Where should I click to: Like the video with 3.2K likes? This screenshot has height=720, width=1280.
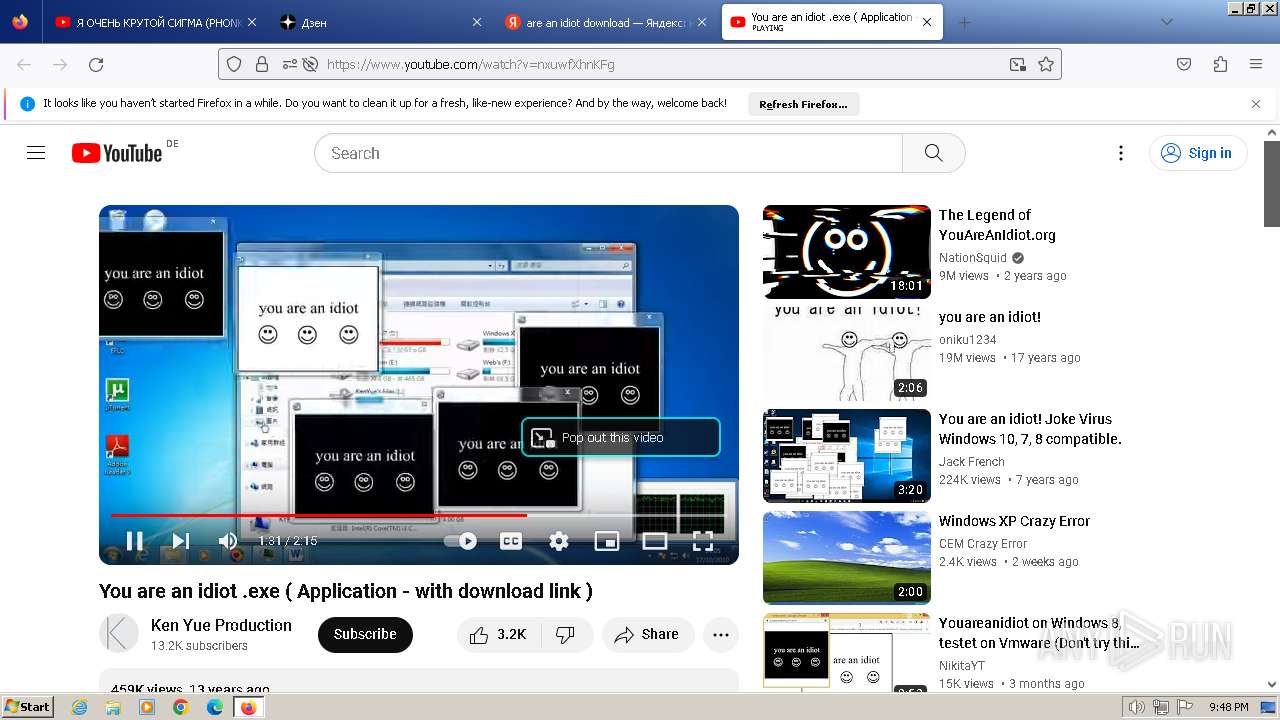coord(497,634)
